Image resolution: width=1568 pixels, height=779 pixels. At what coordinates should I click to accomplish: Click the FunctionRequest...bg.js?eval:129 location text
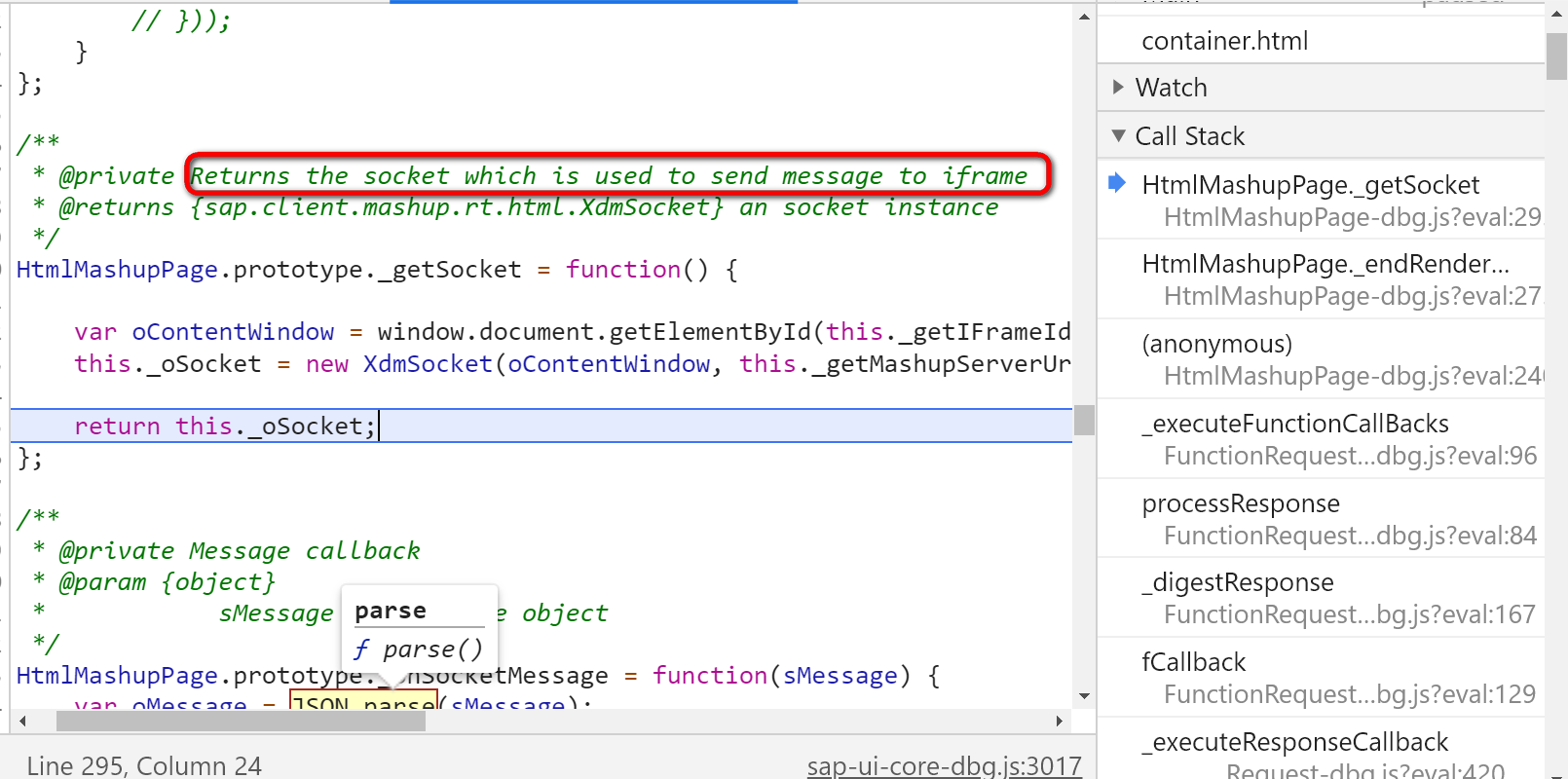1349,694
